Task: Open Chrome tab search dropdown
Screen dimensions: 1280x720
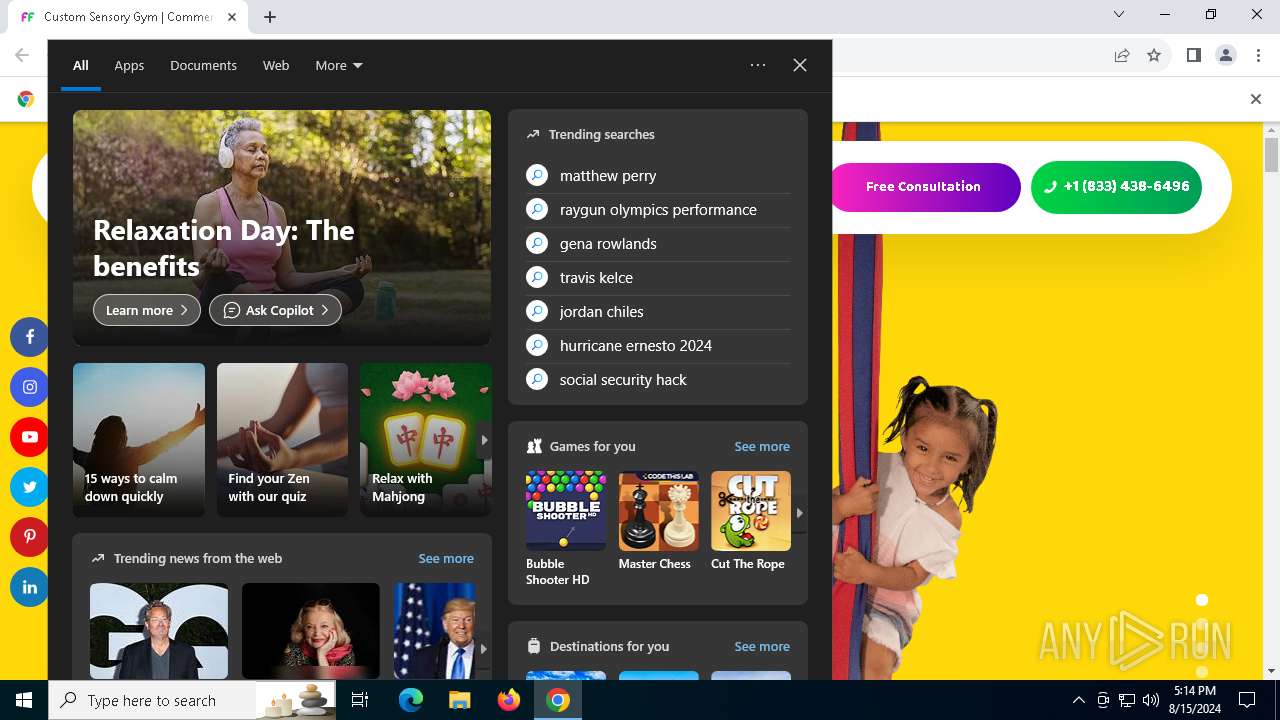Action: [1119, 15]
